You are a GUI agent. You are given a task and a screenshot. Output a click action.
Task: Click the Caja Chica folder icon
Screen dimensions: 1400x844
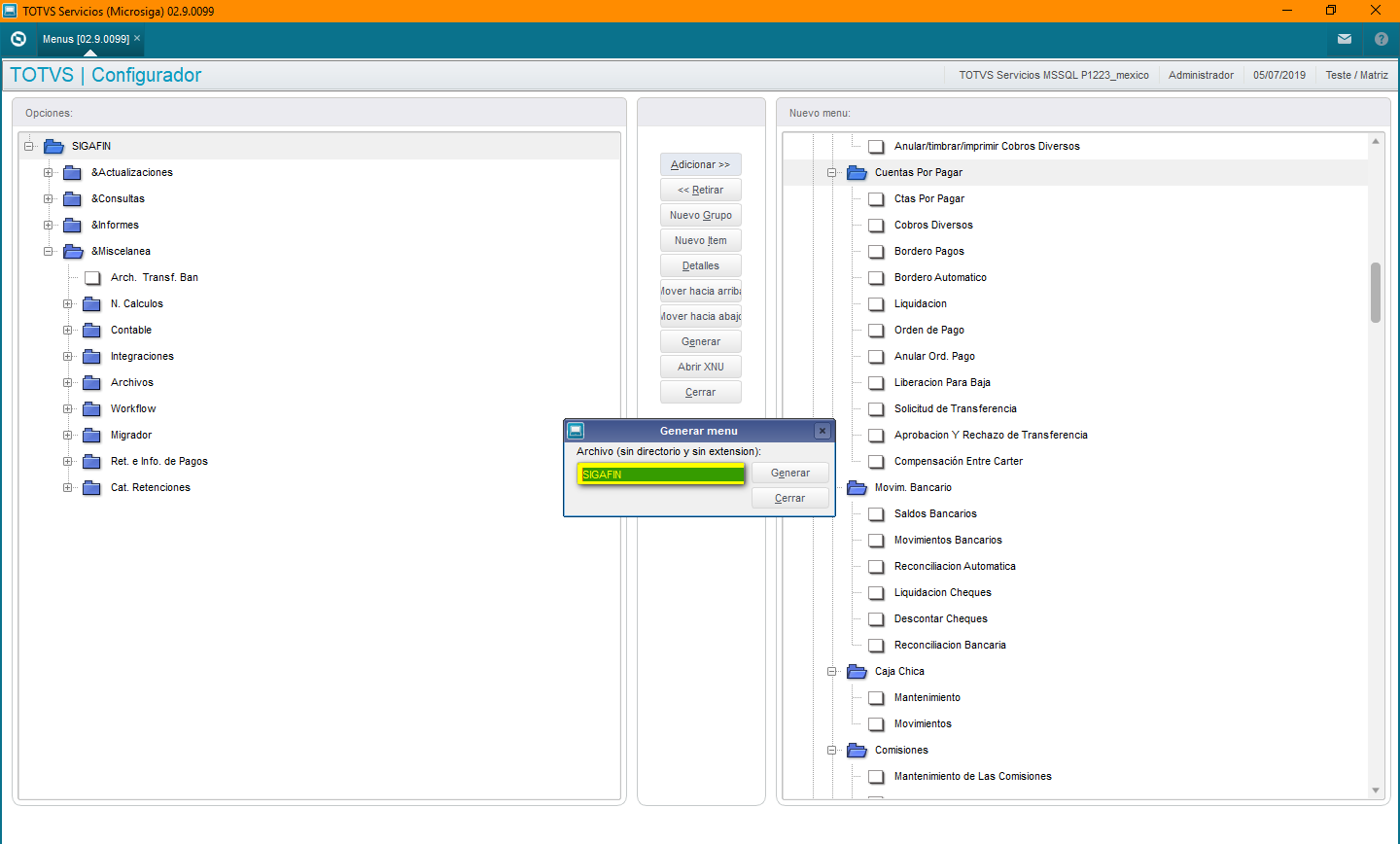[857, 671]
